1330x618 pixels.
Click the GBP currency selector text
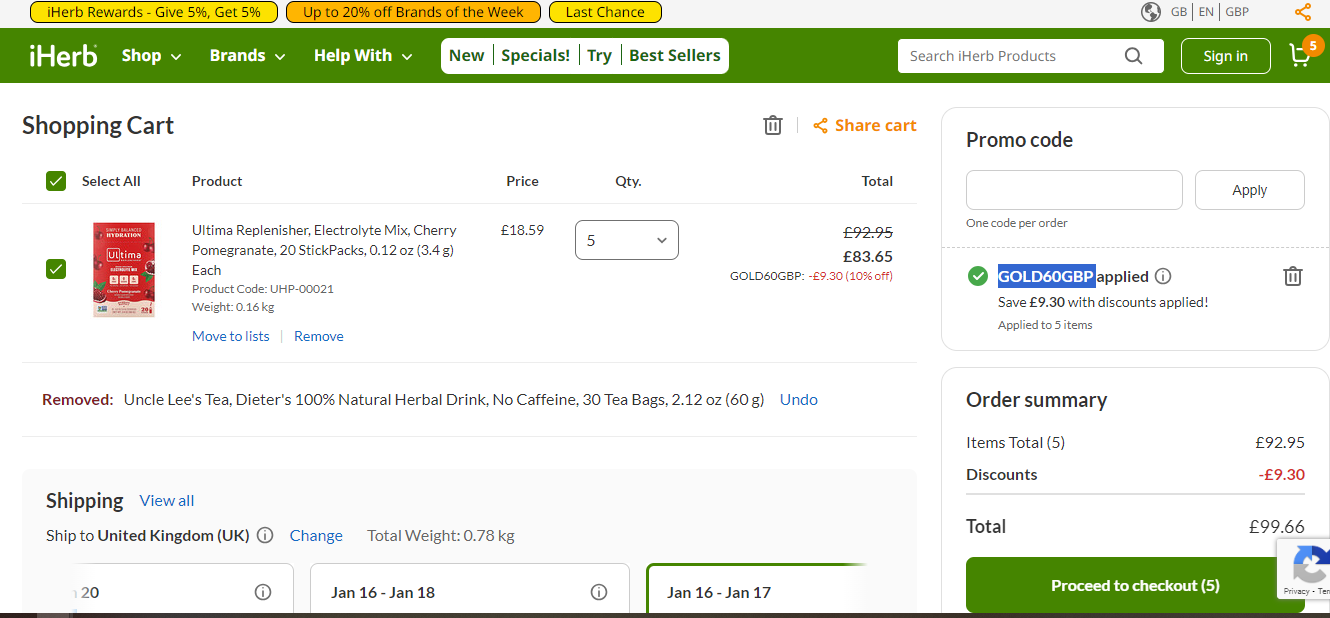pyautogui.click(x=1237, y=12)
